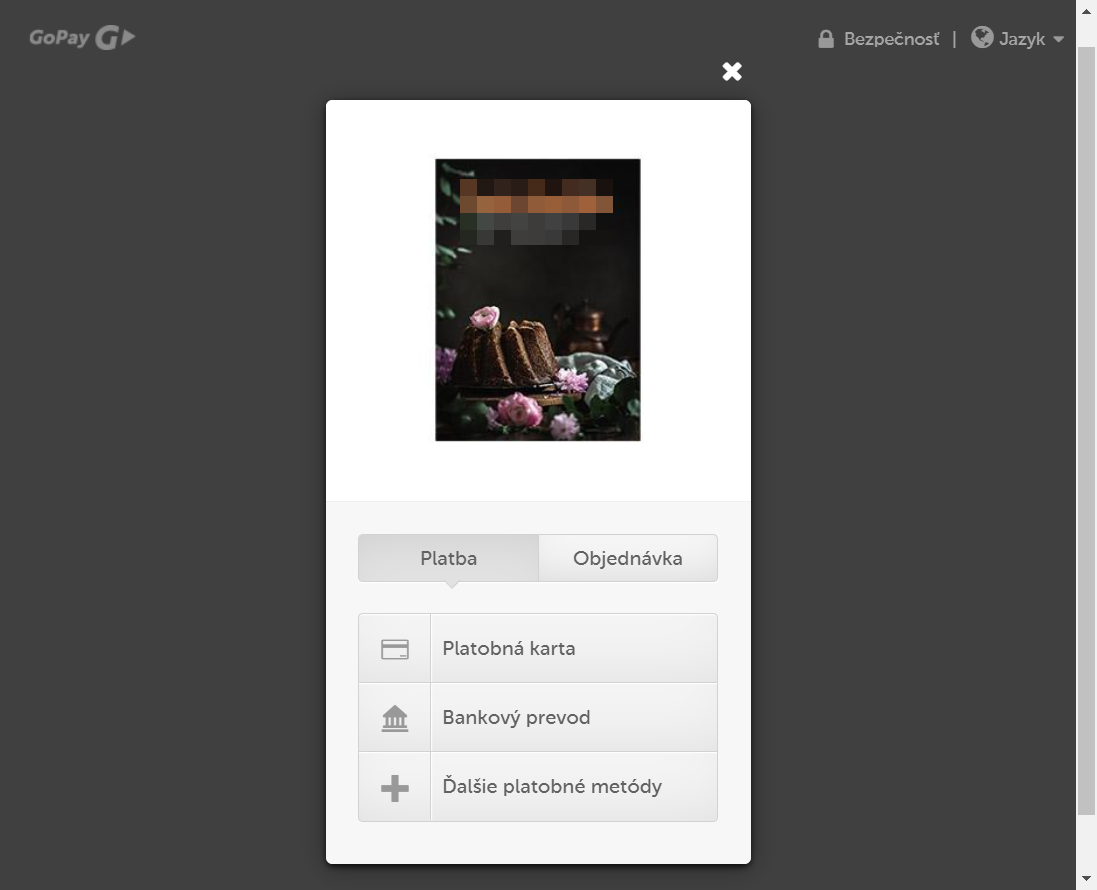The image size is (1097, 890).
Task: Click the globe language icon
Action: 982,37
